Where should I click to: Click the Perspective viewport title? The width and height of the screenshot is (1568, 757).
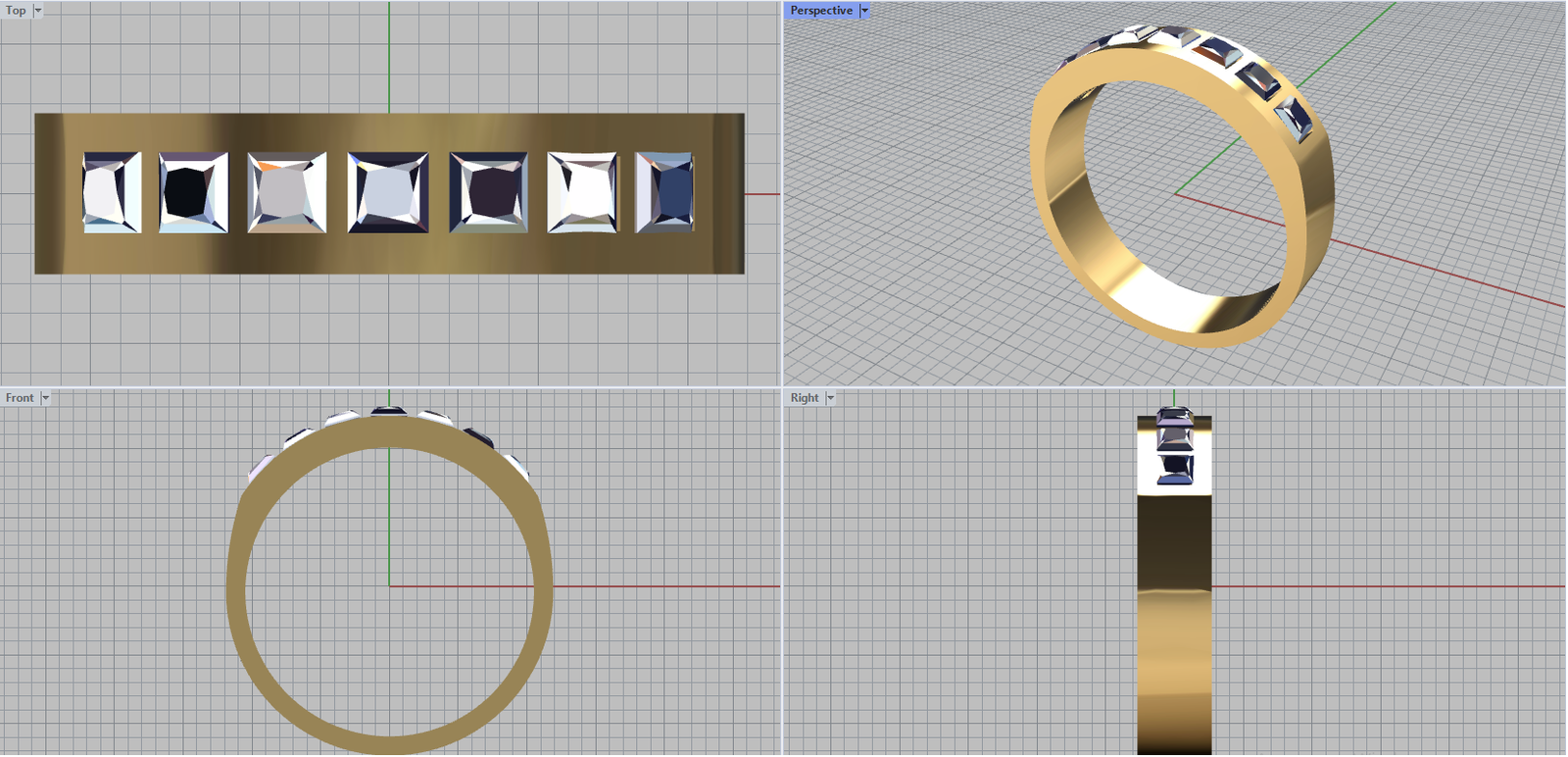click(x=821, y=11)
